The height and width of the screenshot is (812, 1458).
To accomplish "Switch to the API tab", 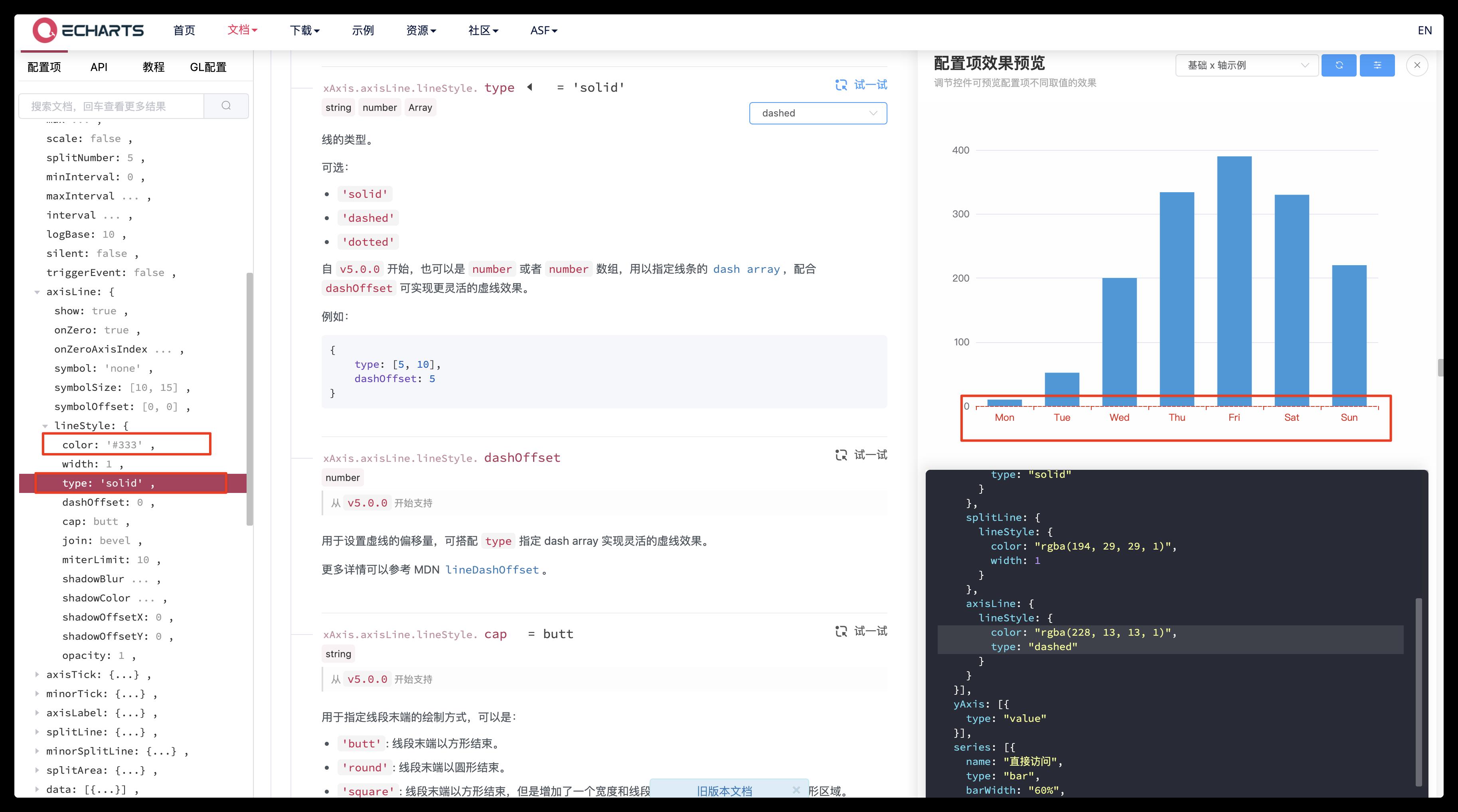I will tap(99, 67).
